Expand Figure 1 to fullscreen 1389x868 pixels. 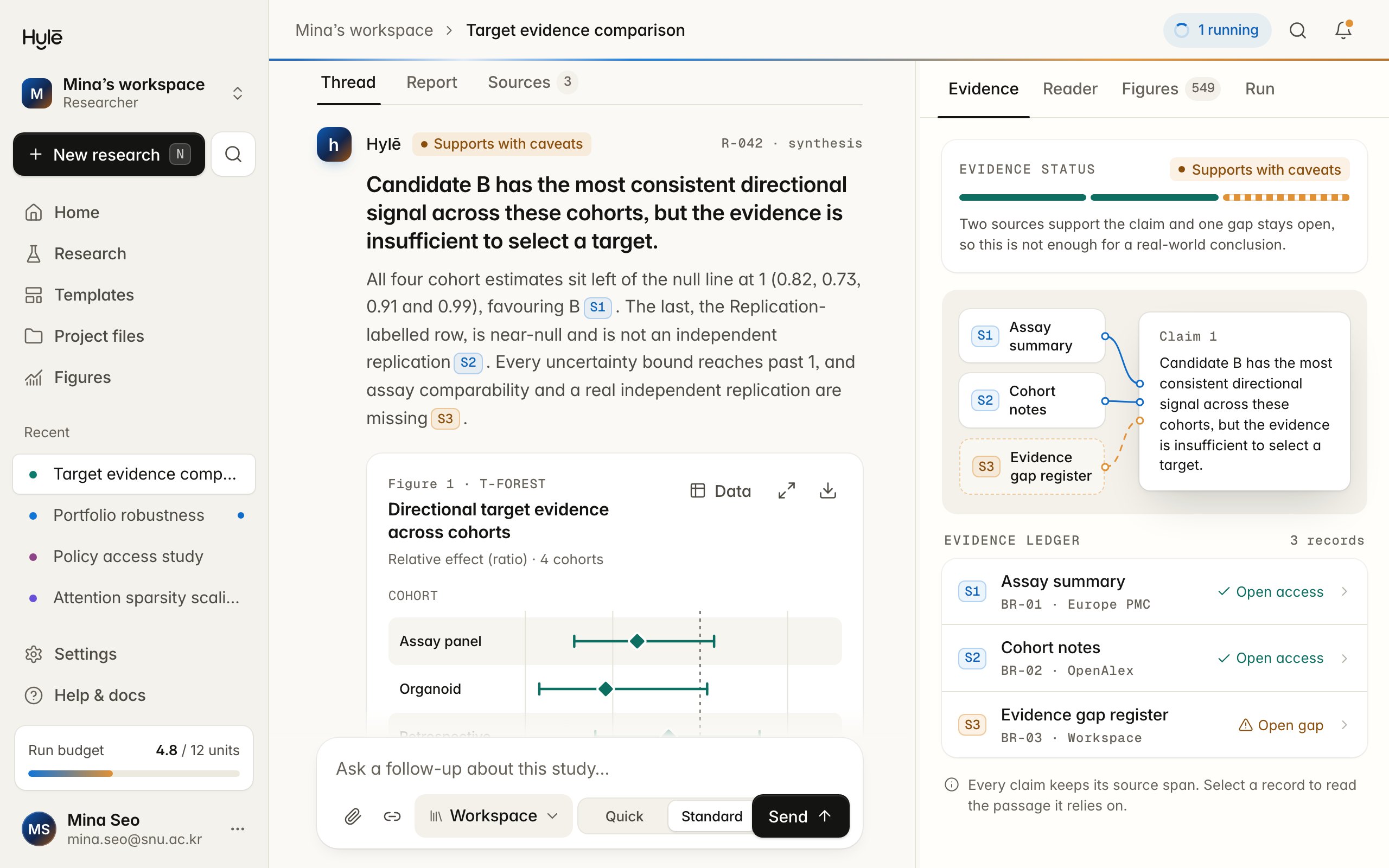[786, 490]
